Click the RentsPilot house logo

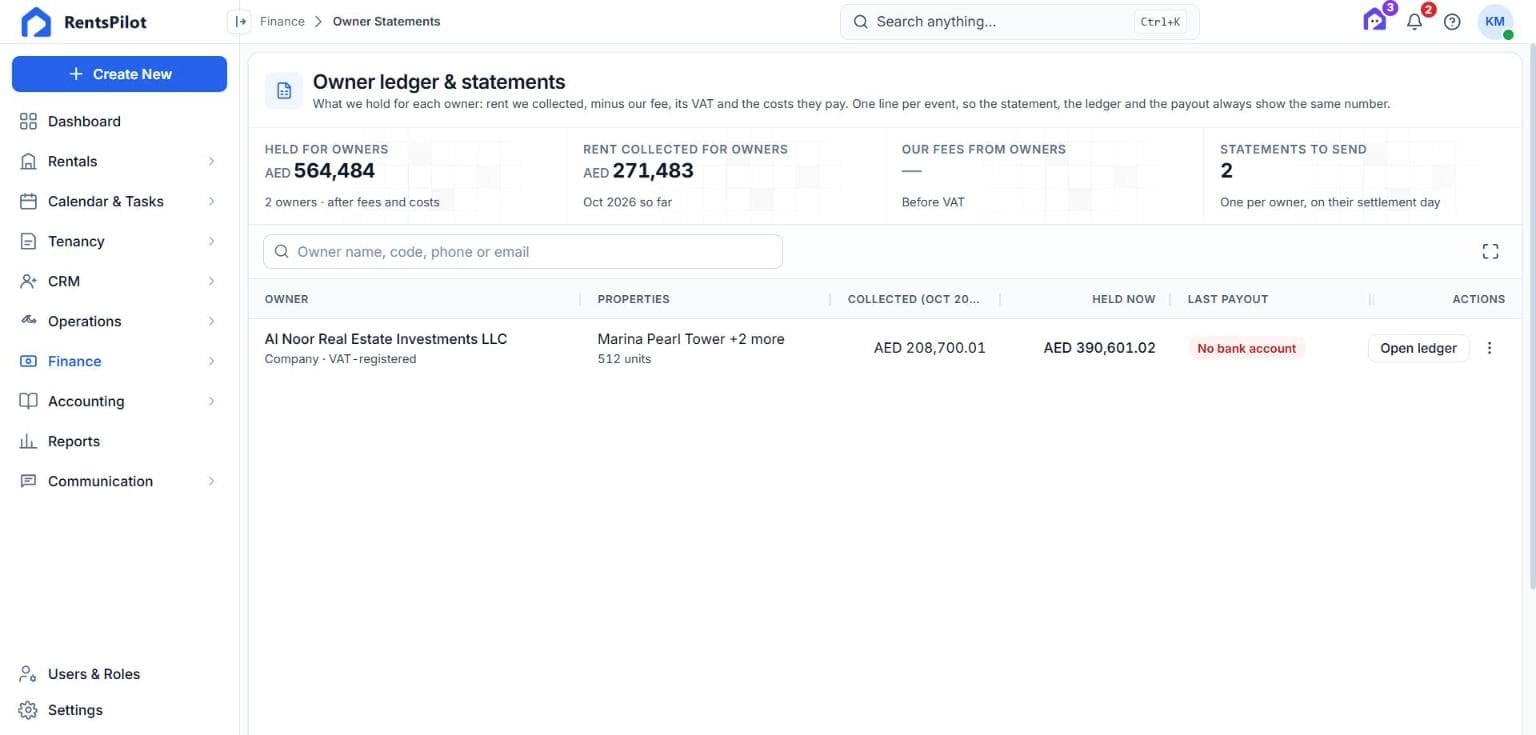(36, 22)
